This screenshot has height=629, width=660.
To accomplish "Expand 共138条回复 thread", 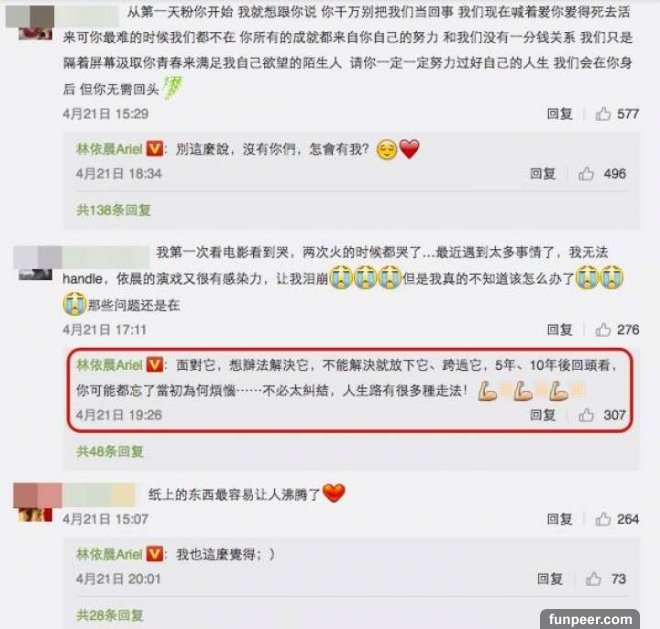I will coord(114,210).
